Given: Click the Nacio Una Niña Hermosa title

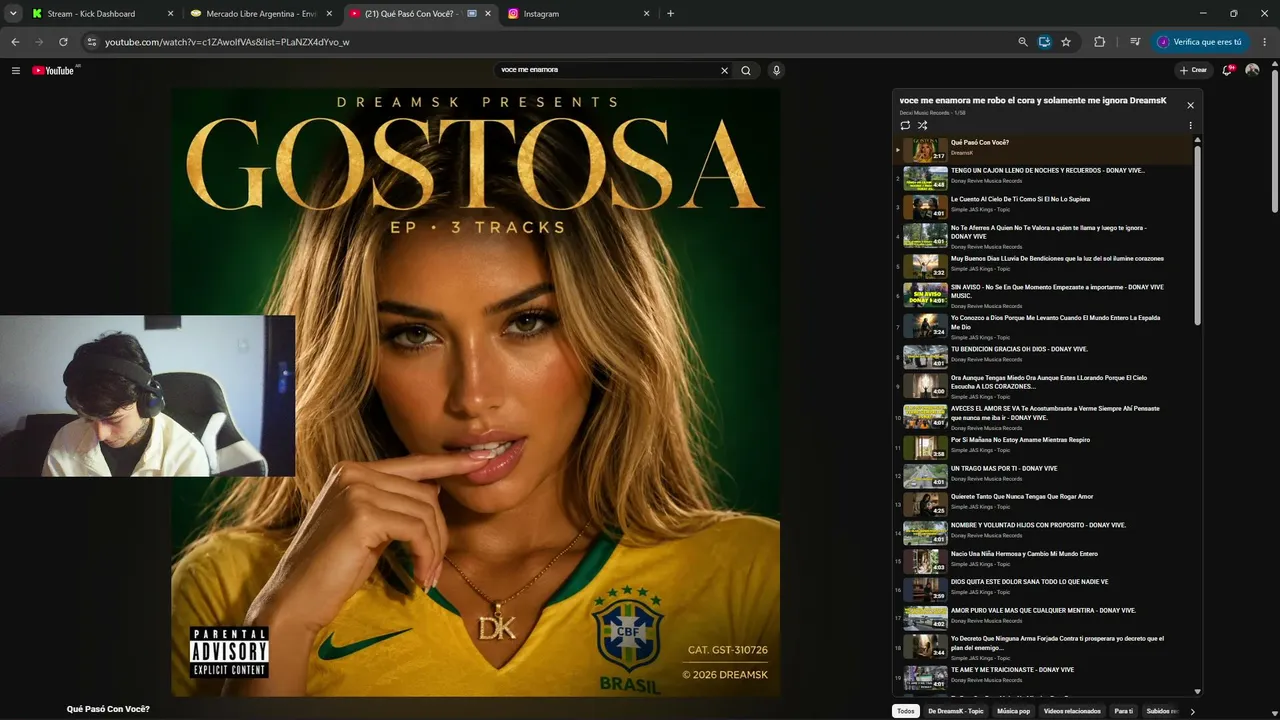Looking at the screenshot, I should (x=1024, y=554).
